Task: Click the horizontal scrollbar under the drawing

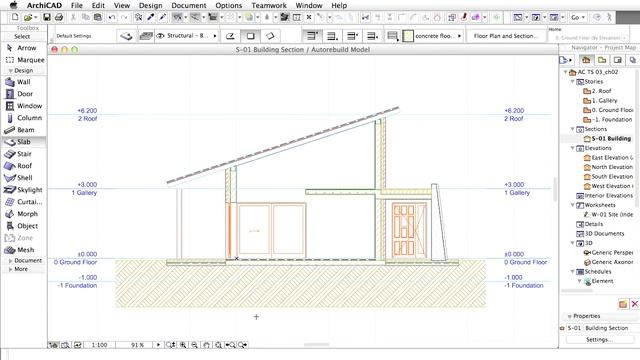Action: (316, 345)
